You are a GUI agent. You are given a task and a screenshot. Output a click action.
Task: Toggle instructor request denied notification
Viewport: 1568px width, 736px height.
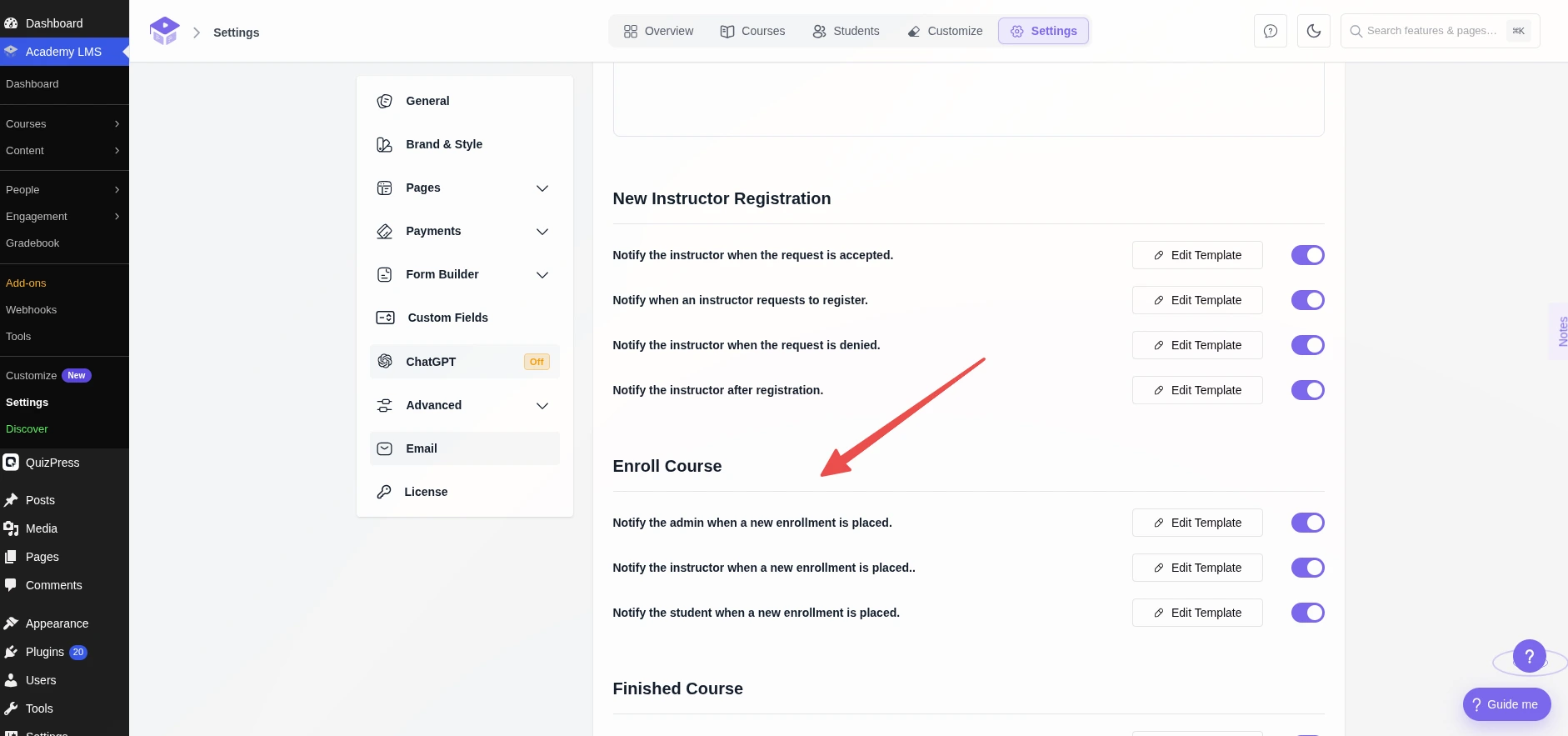click(1308, 345)
